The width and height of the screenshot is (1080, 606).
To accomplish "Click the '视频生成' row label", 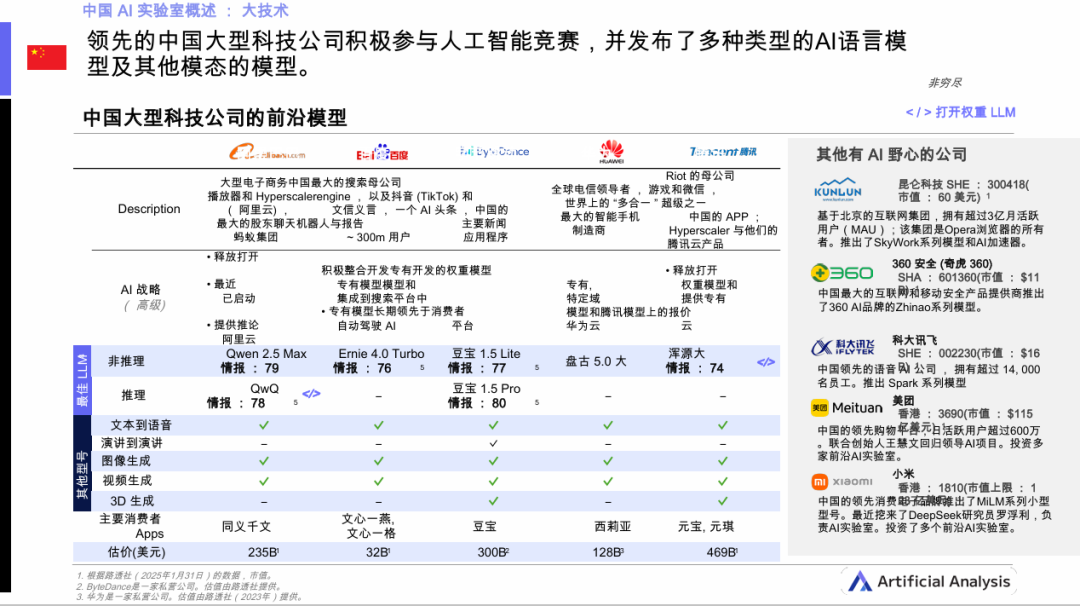I will click(127, 481).
